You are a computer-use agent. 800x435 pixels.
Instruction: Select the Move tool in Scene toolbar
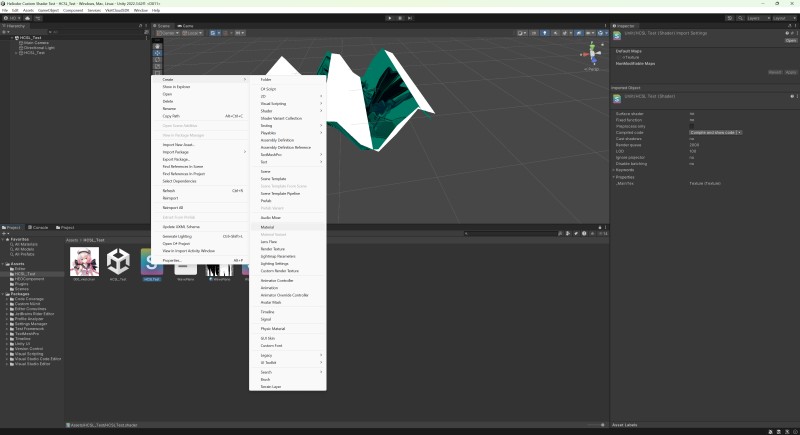click(157, 53)
